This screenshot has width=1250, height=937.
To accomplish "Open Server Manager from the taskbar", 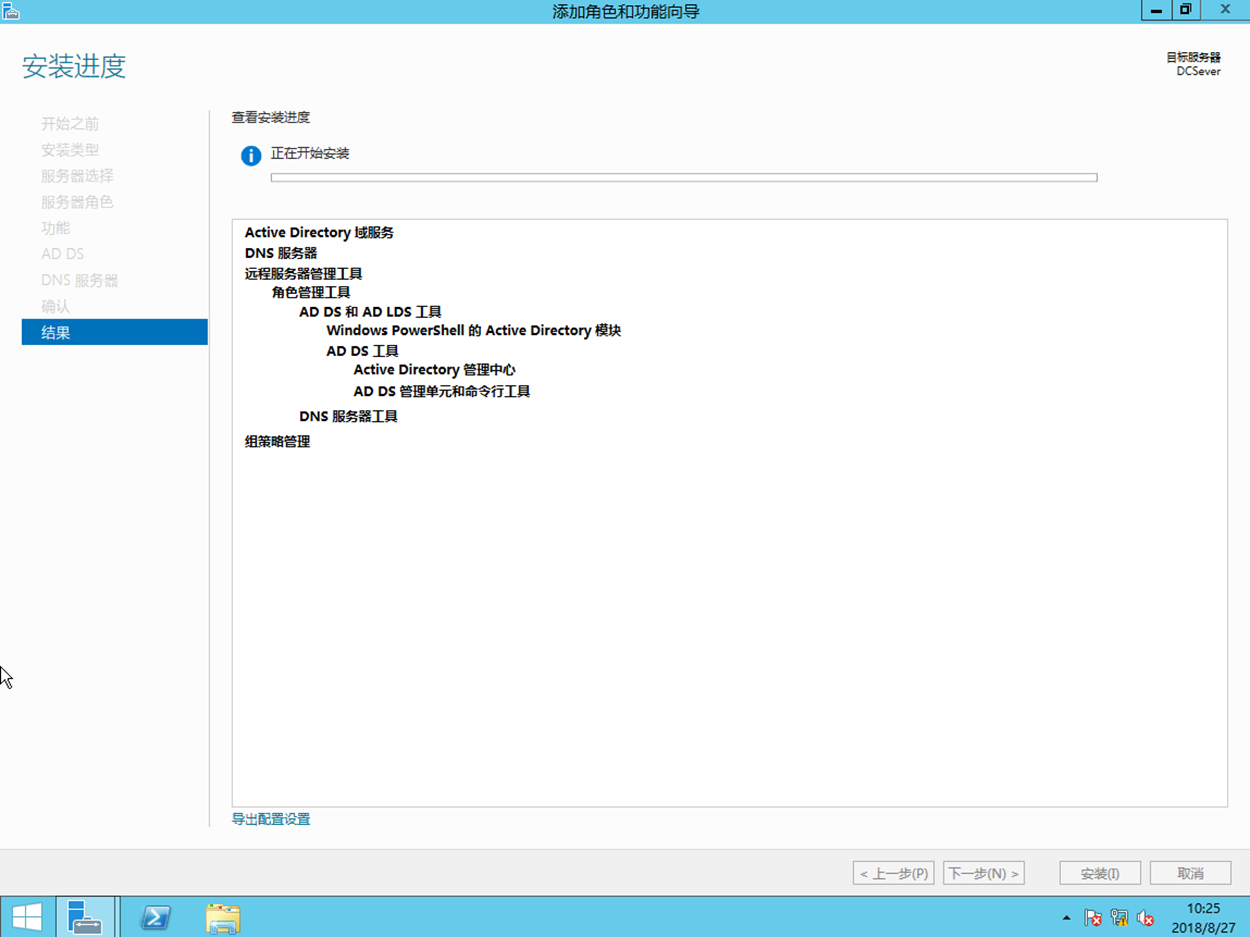I will point(85,917).
